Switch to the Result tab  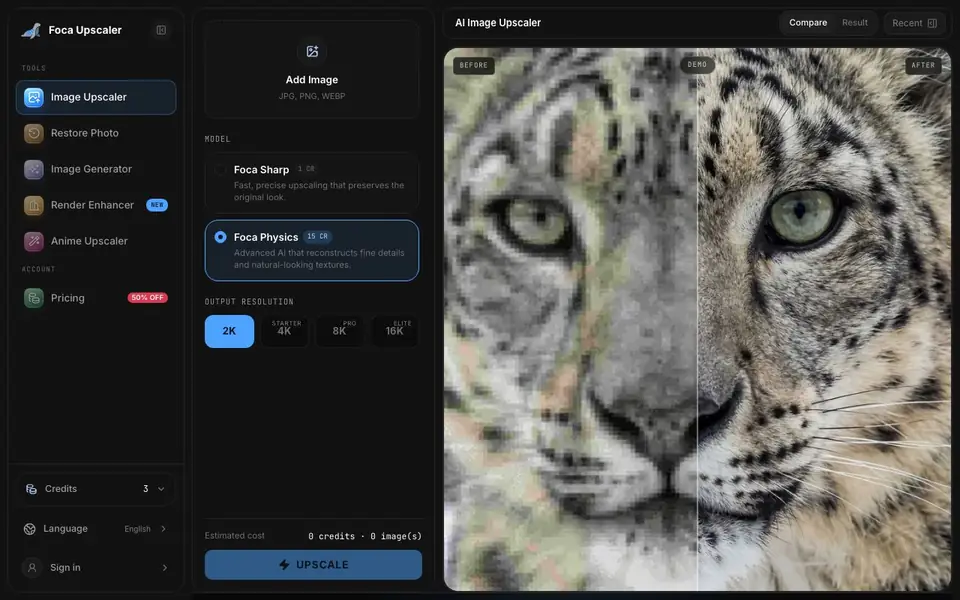tap(855, 23)
